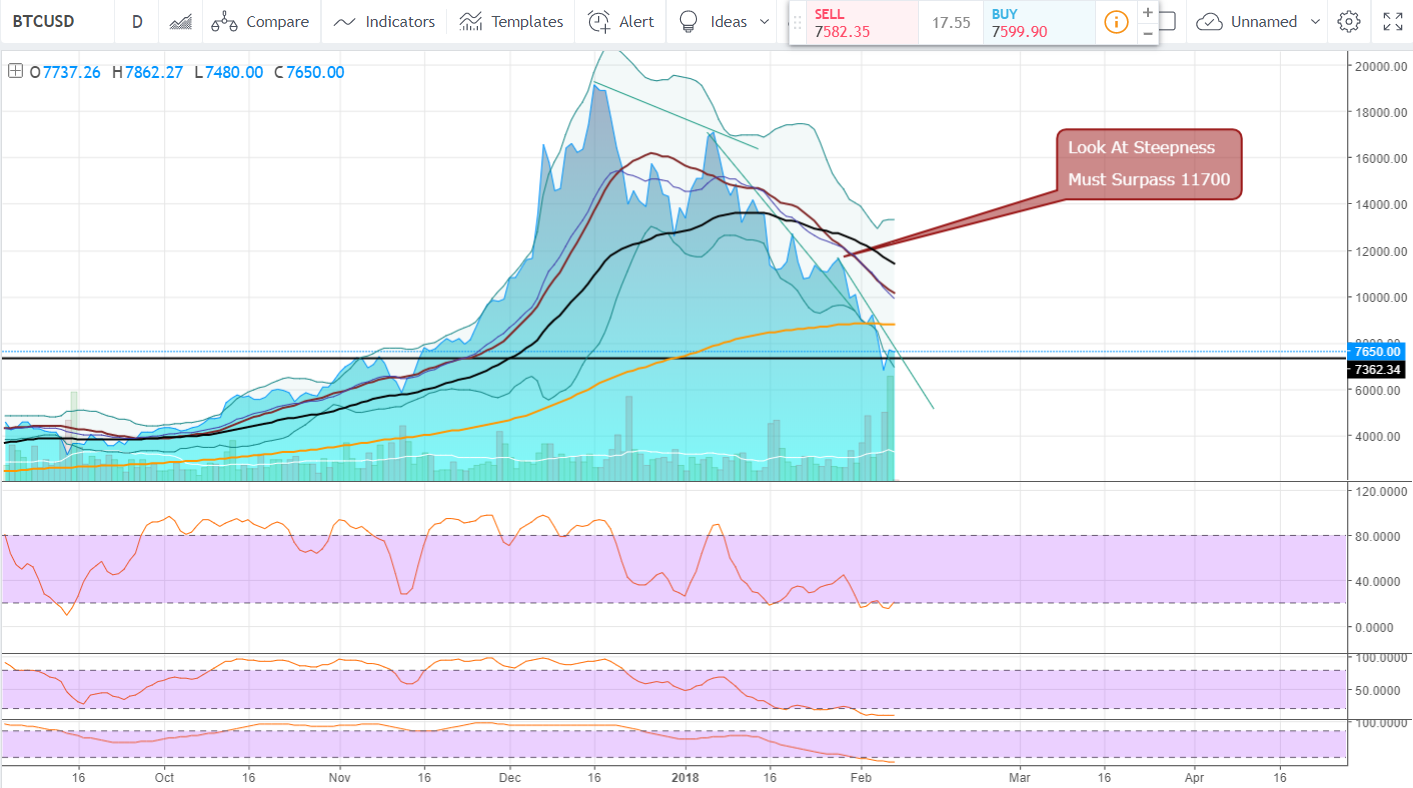Screen dimensions: 1413x788
Task: Click the SELL 7582.35 button
Action: click(x=862, y=22)
